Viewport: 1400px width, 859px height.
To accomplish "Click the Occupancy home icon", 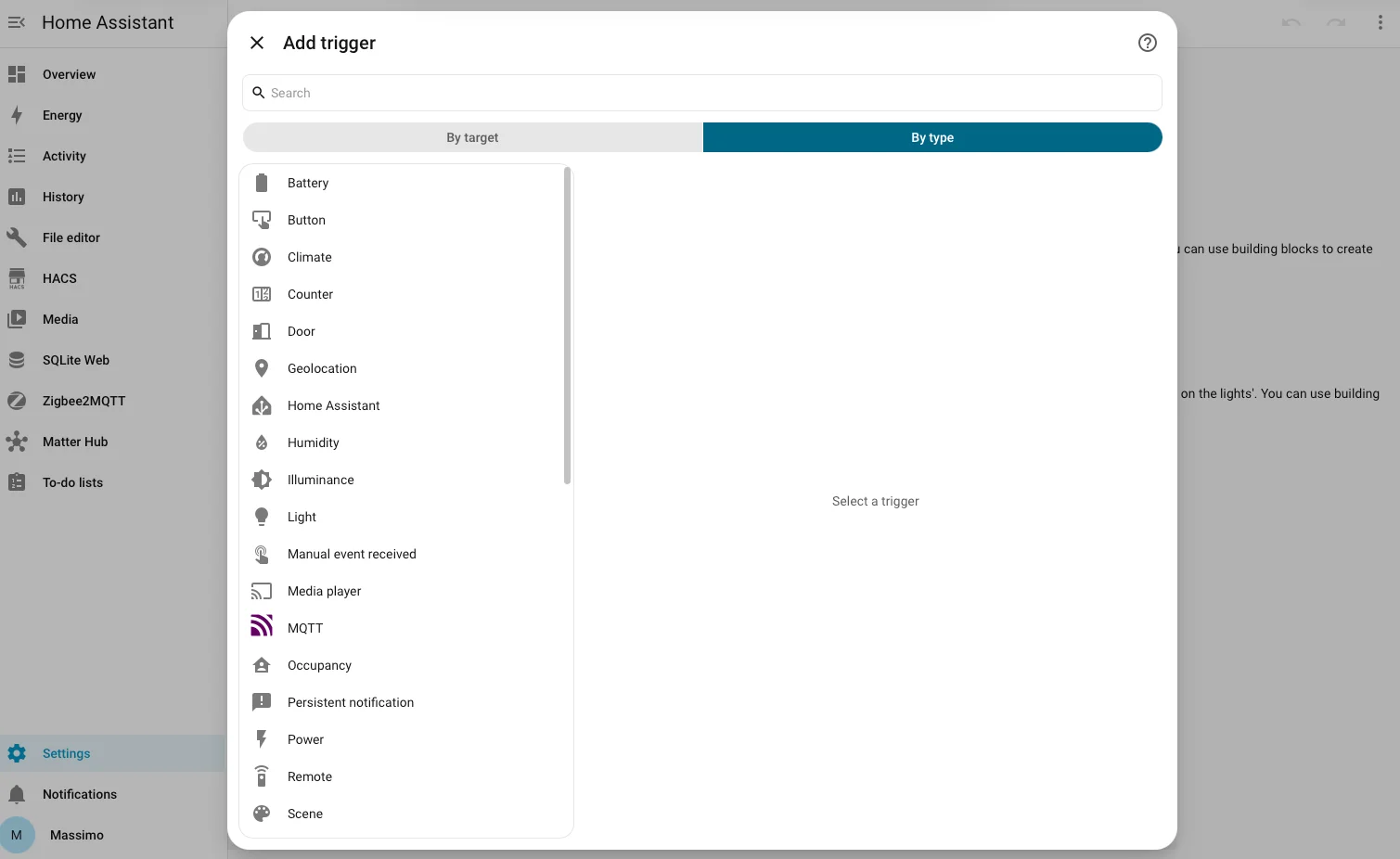I will pyautogui.click(x=262, y=665).
